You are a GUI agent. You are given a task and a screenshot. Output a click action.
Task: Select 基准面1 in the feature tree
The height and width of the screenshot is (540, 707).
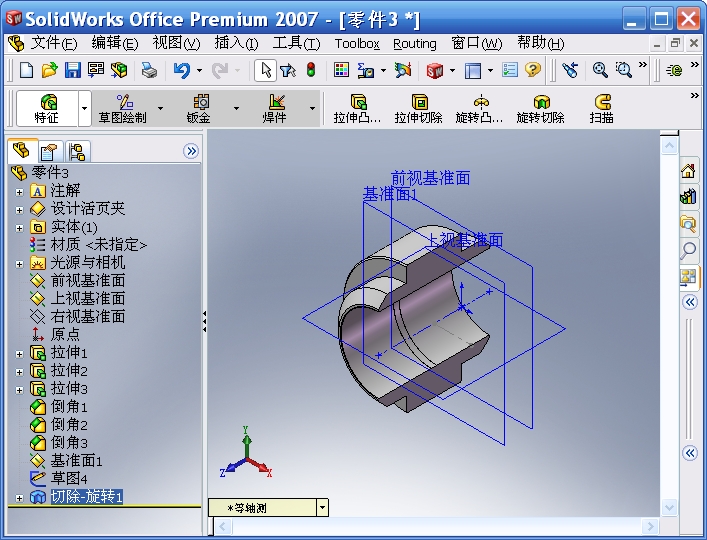tap(76, 461)
